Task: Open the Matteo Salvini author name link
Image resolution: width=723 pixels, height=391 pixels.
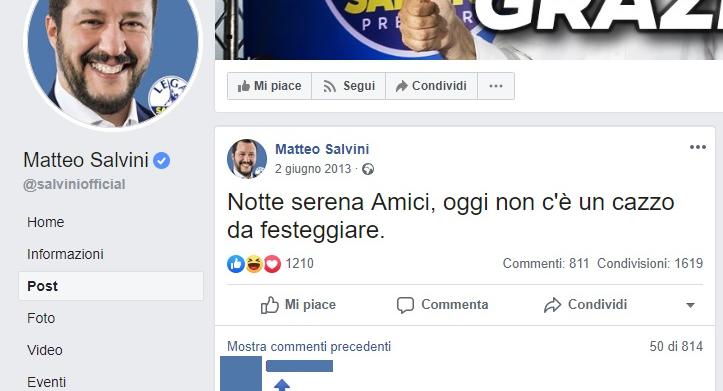Action: point(322,149)
